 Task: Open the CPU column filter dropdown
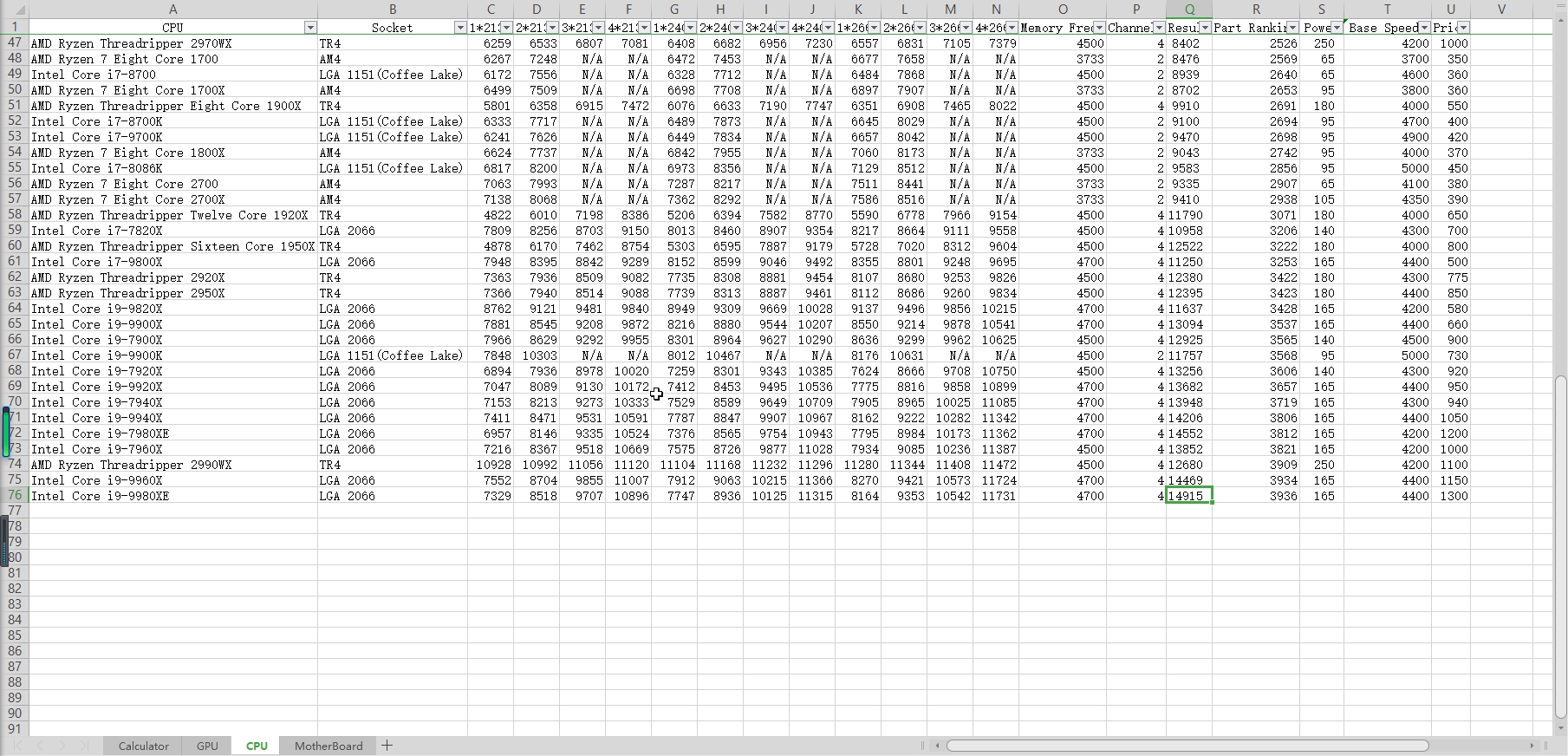(310, 28)
